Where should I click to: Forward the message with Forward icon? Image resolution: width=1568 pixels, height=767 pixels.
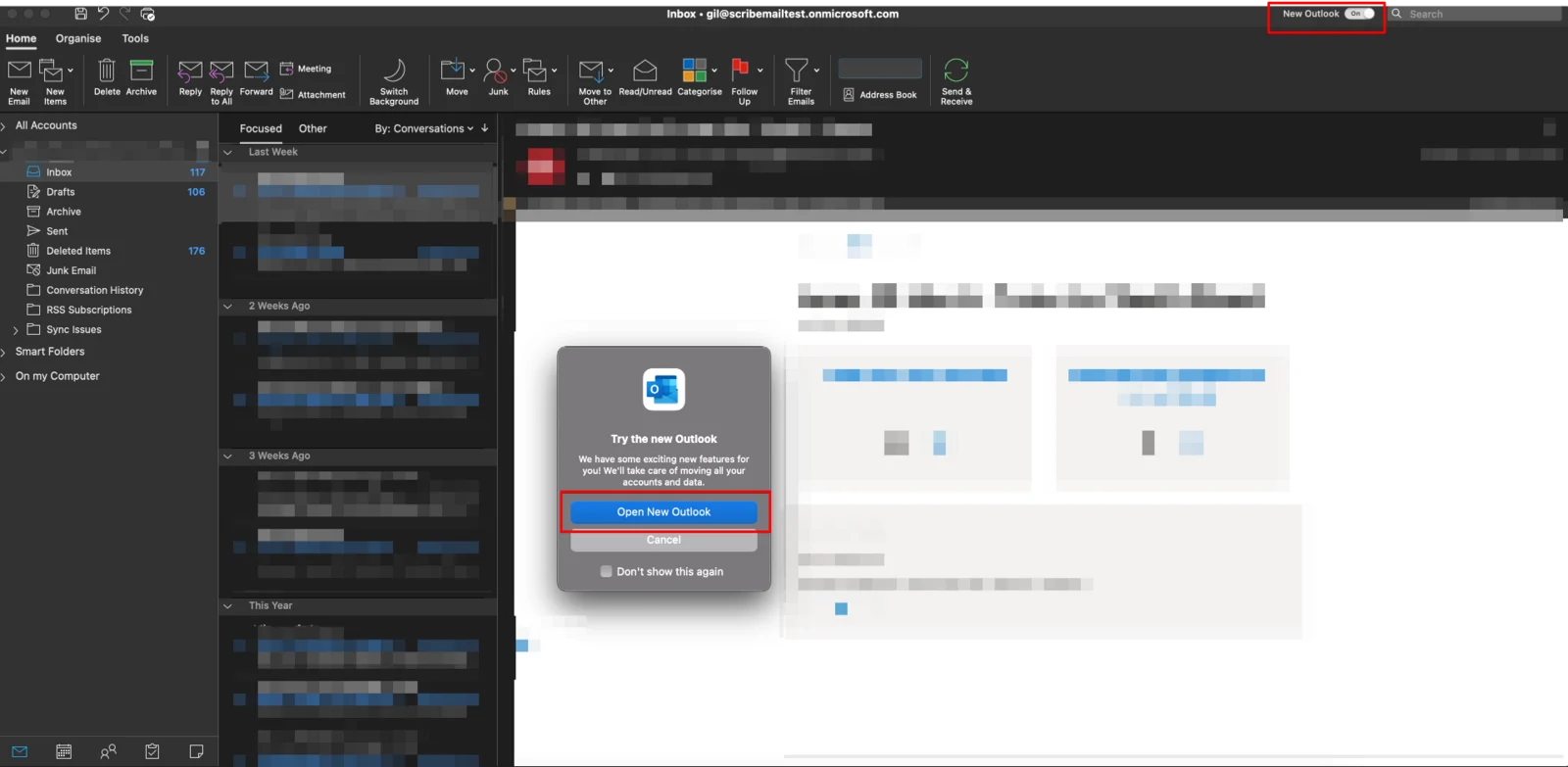coord(256,71)
